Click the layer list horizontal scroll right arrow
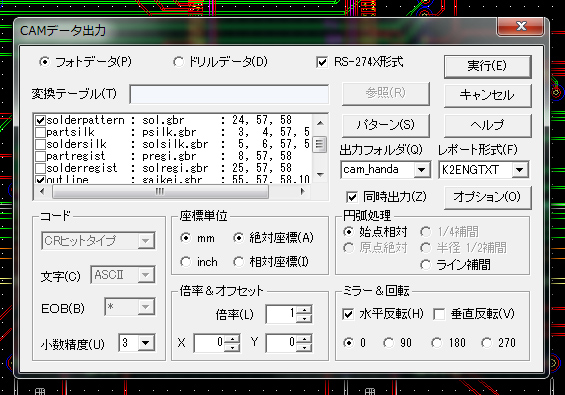Screen dimensions: 565x395 (x=303, y=191)
